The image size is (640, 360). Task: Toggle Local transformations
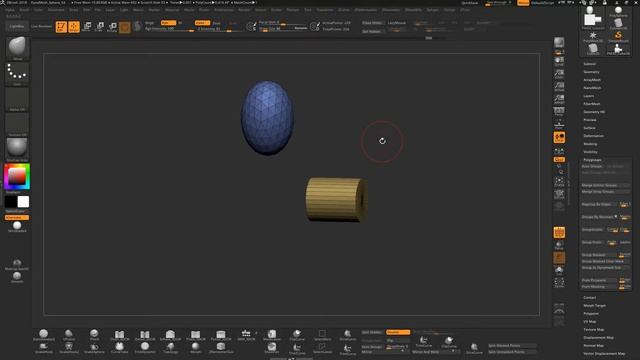pyautogui.click(x=559, y=137)
